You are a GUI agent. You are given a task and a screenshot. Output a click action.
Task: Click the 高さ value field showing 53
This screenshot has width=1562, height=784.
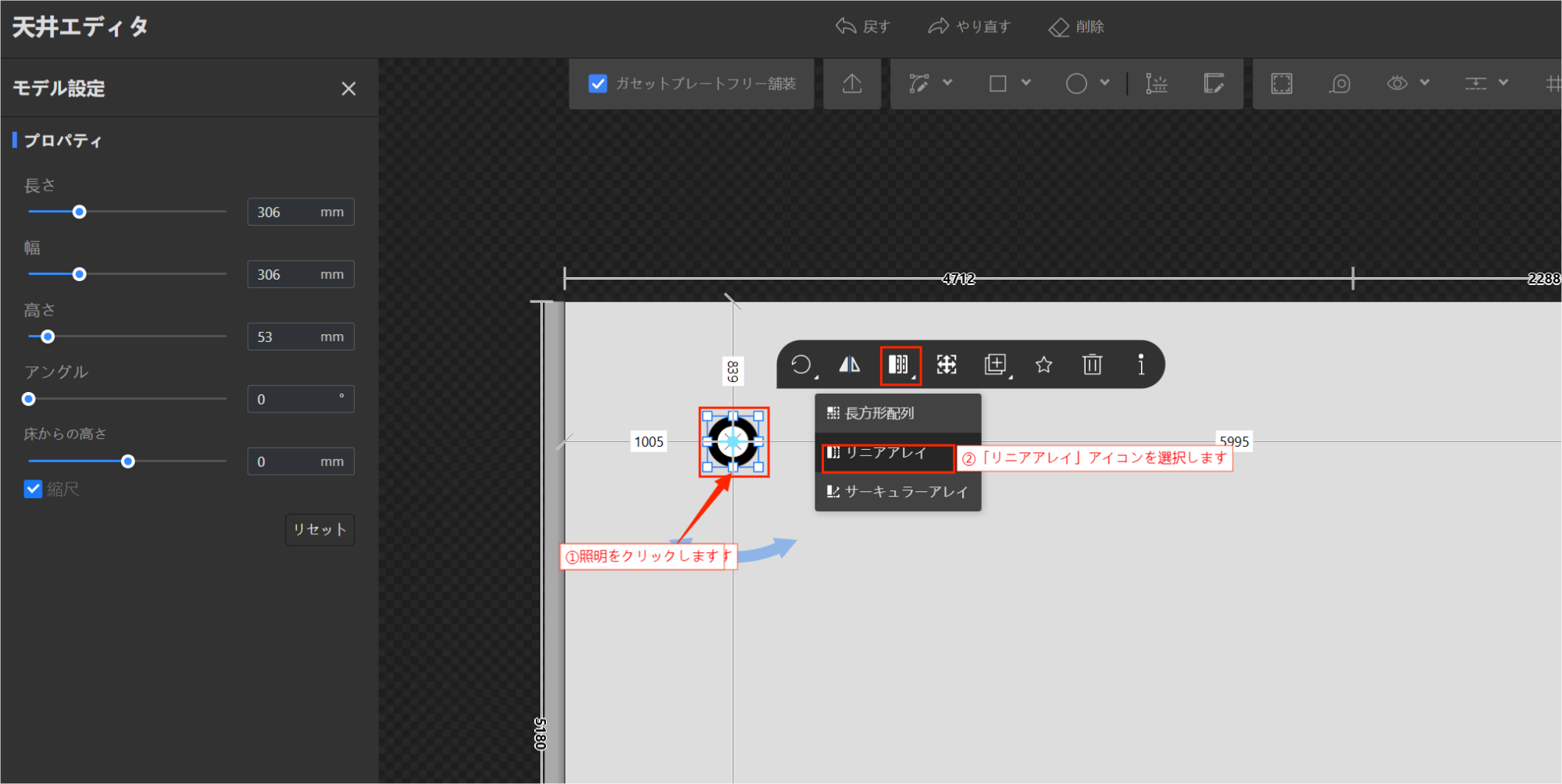tap(301, 337)
